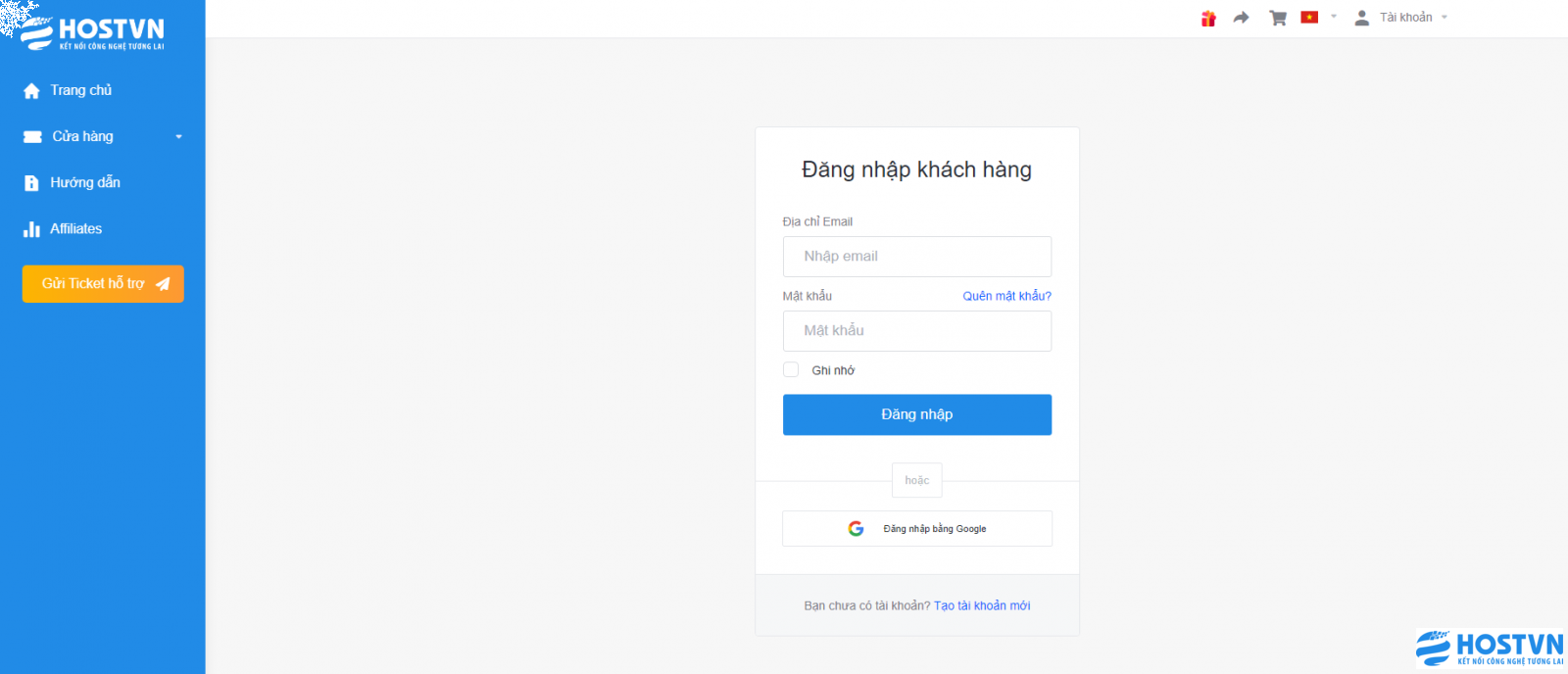Open the Tài khoản dropdown
This screenshot has height=674, width=1568.
tap(1400, 18)
